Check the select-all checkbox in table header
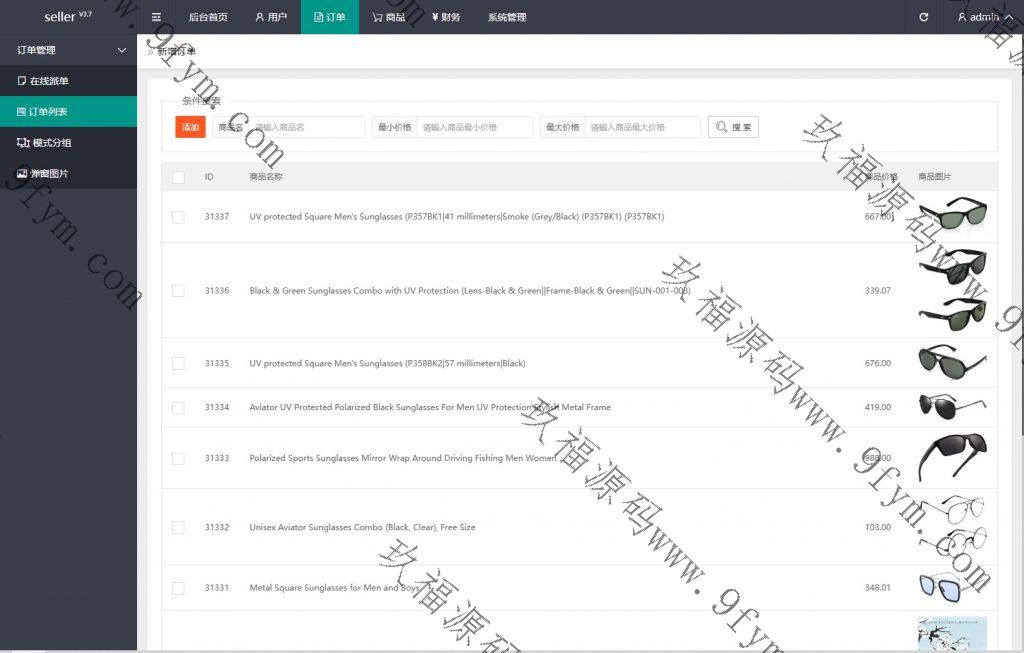 (178, 177)
